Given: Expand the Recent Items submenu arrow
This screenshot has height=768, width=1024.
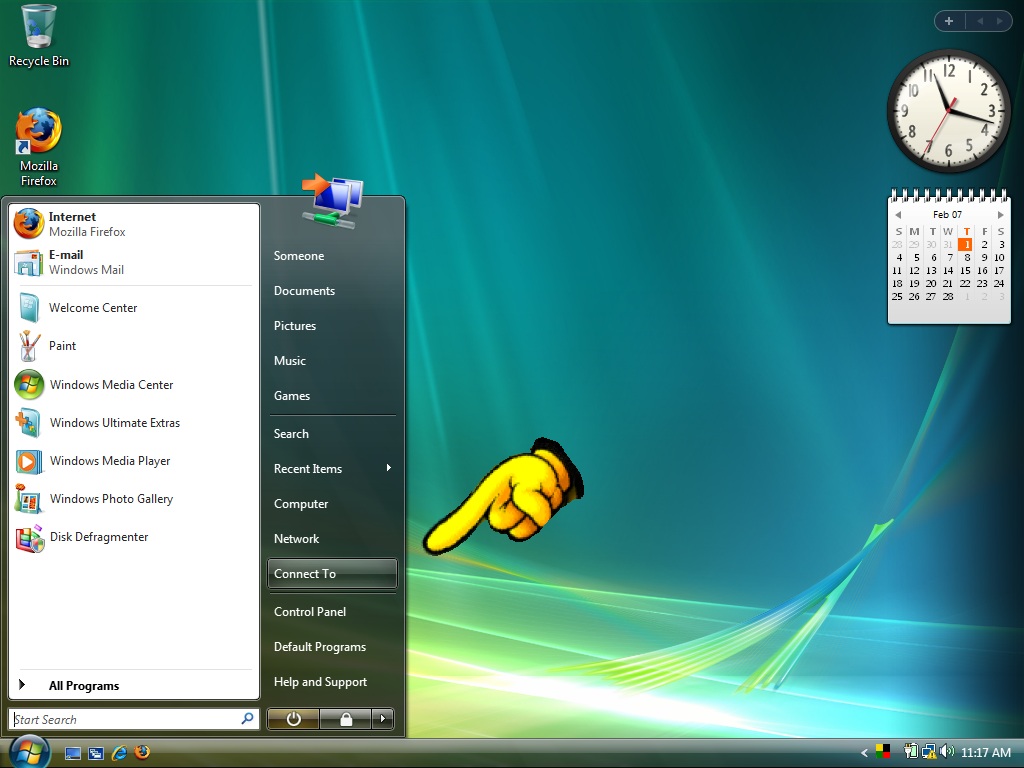Looking at the screenshot, I should click(x=389, y=468).
